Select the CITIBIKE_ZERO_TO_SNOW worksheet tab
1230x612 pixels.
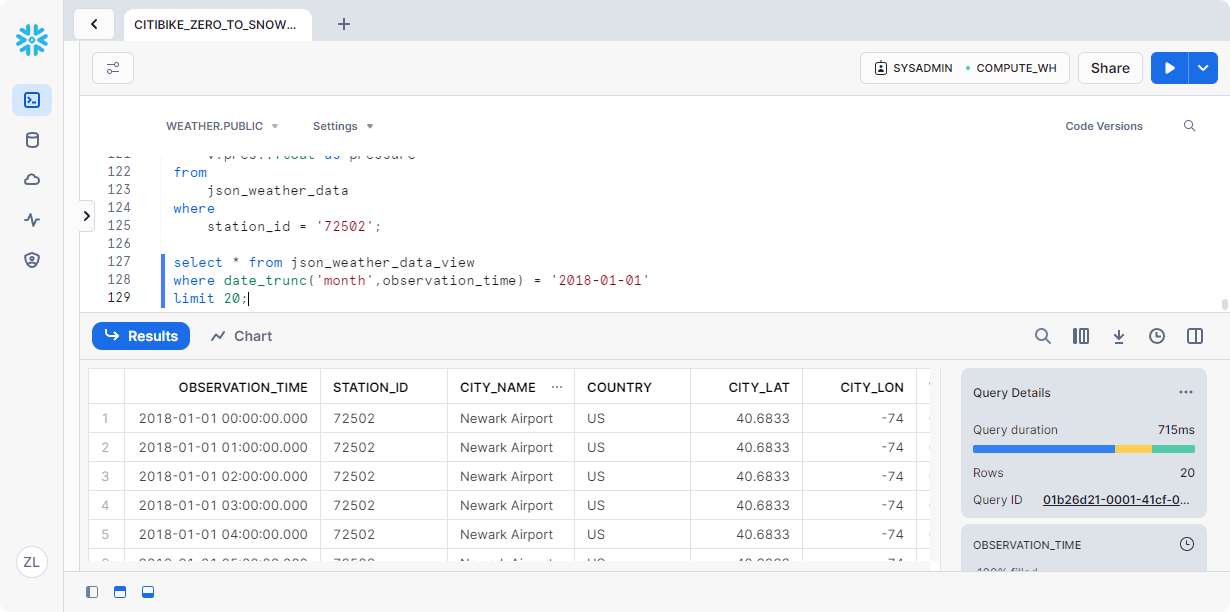[215, 24]
